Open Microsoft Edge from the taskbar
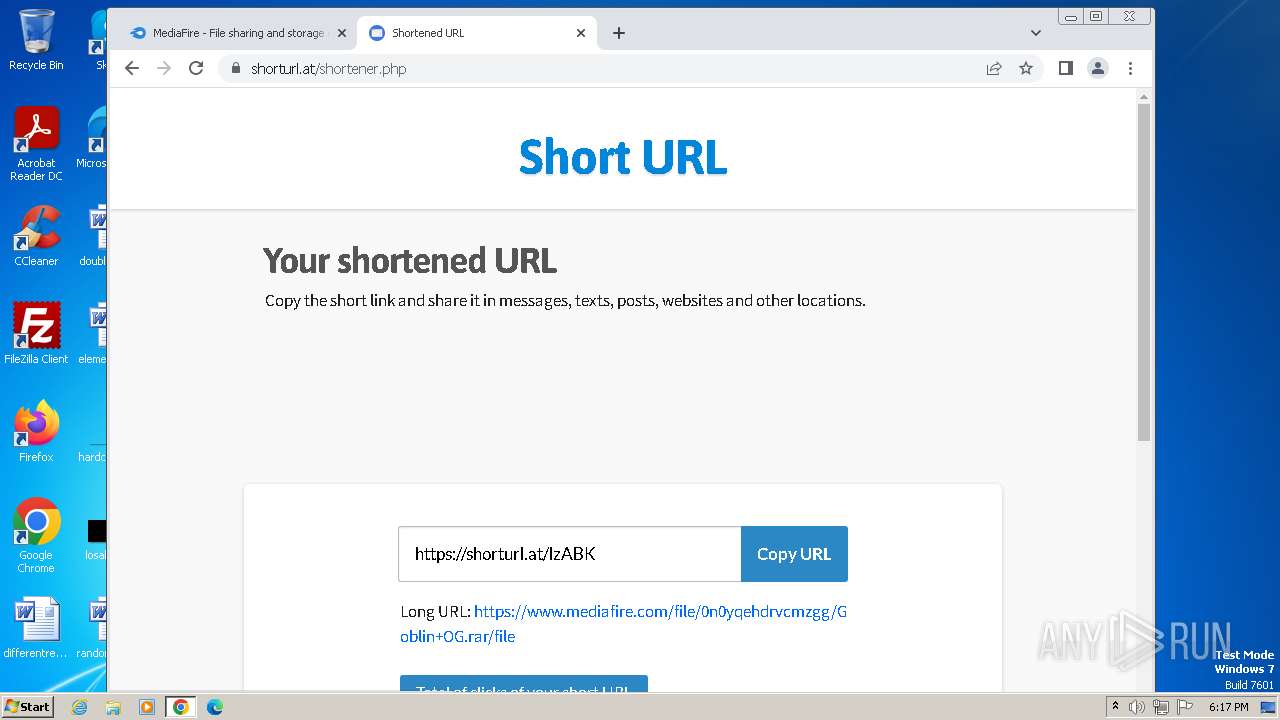Screen dimensions: 1280x720 (x=214, y=707)
